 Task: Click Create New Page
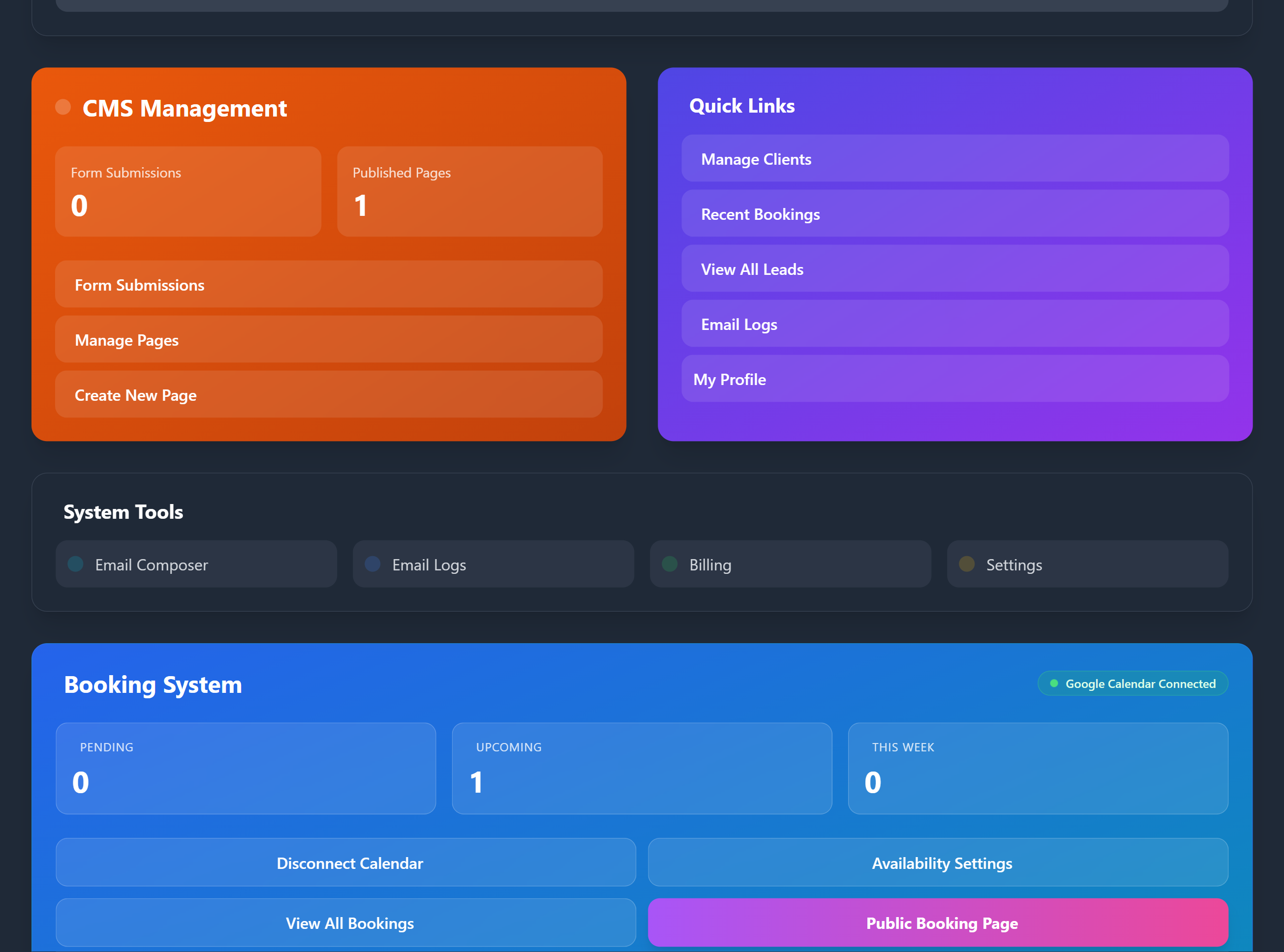(x=328, y=395)
